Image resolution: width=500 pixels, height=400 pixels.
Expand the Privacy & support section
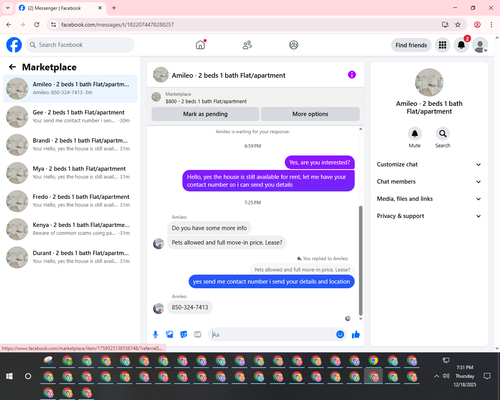coord(429,216)
